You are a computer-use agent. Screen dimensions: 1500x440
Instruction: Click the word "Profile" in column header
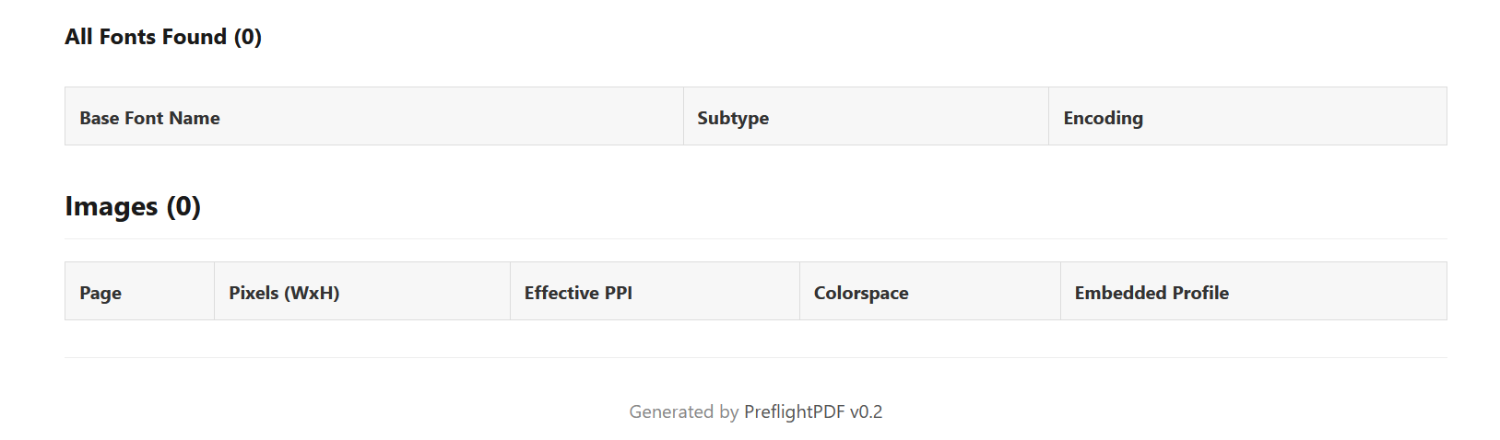coord(1196,293)
